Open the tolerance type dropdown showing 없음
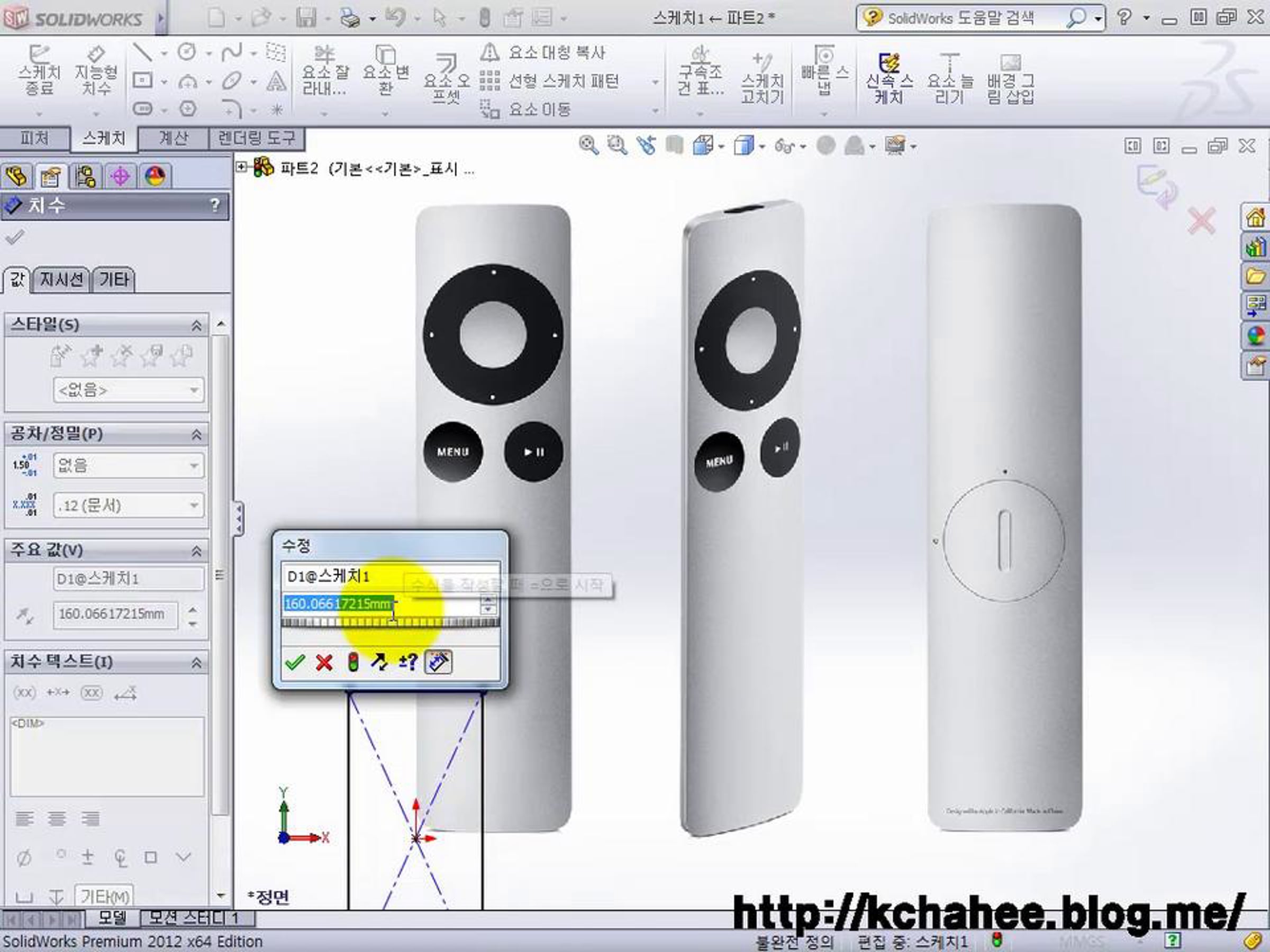The image size is (1270, 952). (128, 465)
